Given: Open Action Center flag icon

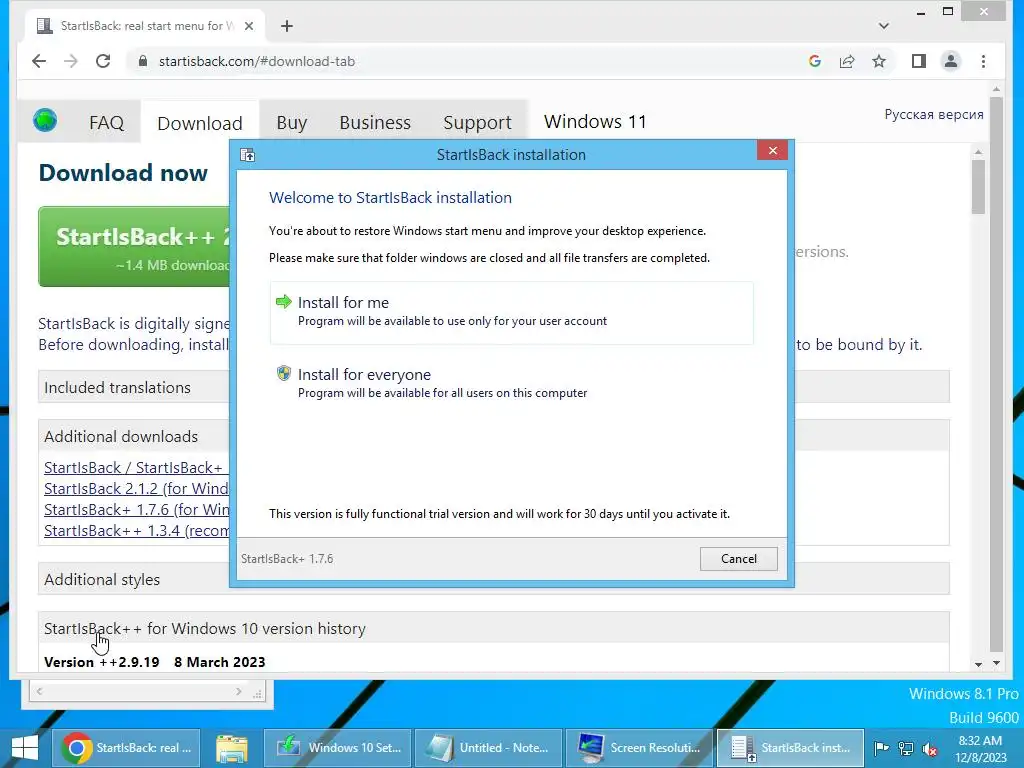Looking at the screenshot, I should (x=881, y=748).
